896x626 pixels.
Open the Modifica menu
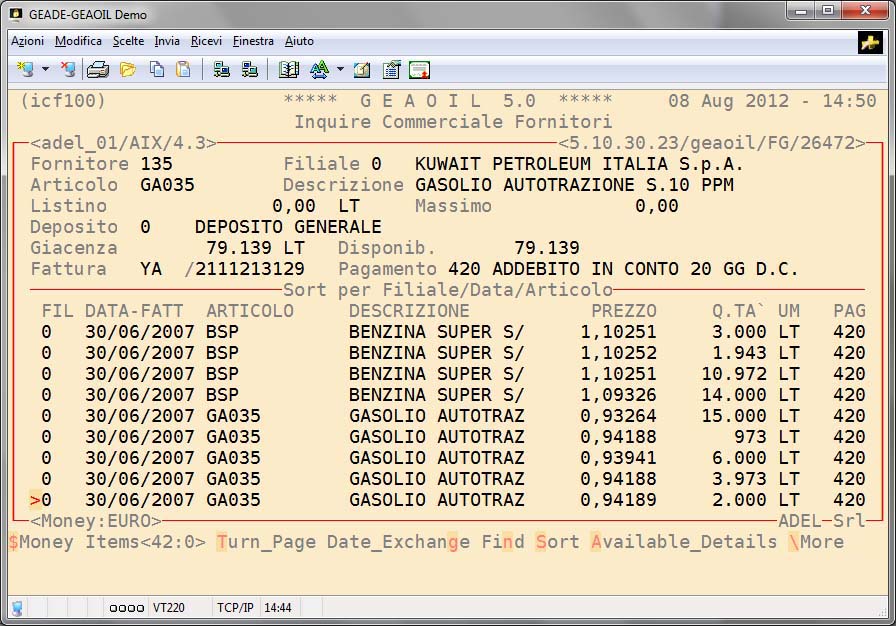click(78, 41)
